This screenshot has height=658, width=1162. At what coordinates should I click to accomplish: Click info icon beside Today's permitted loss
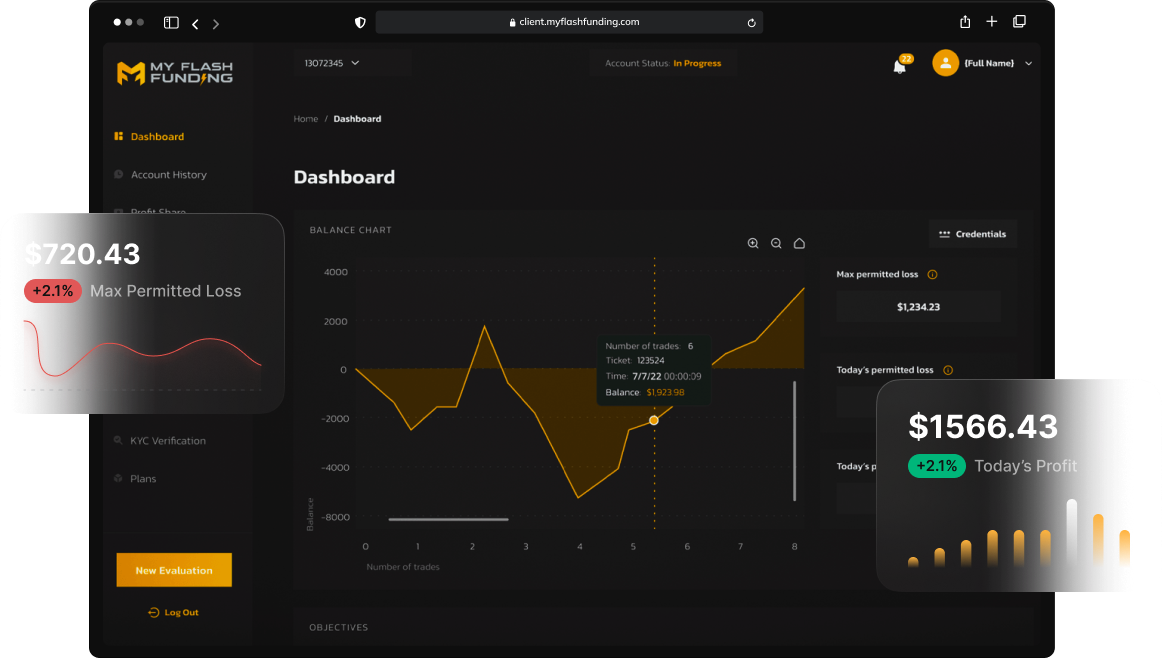tap(948, 370)
